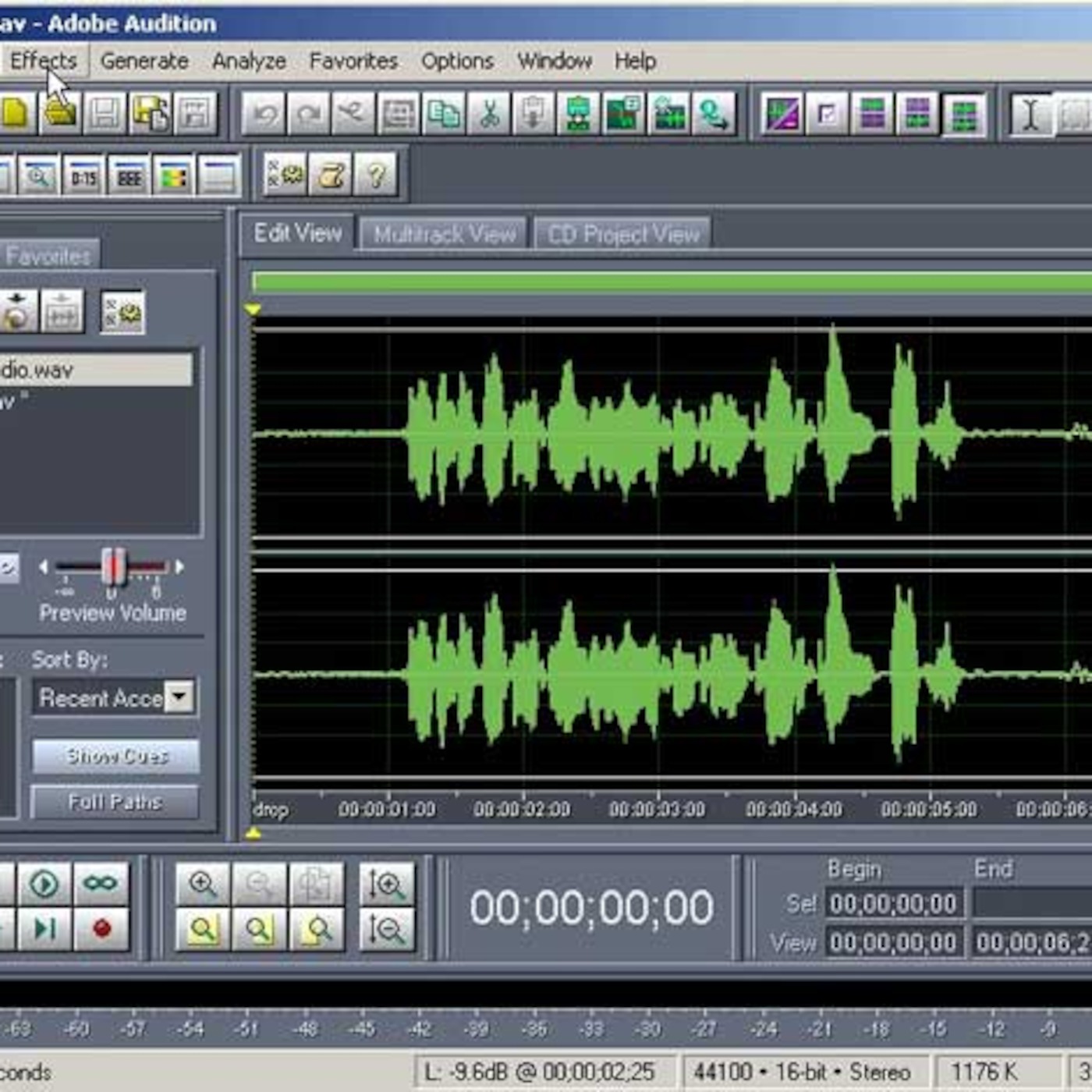The image size is (1092, 1092).
Task: Open the Favorites menu in menu bar
Action: 353,61
